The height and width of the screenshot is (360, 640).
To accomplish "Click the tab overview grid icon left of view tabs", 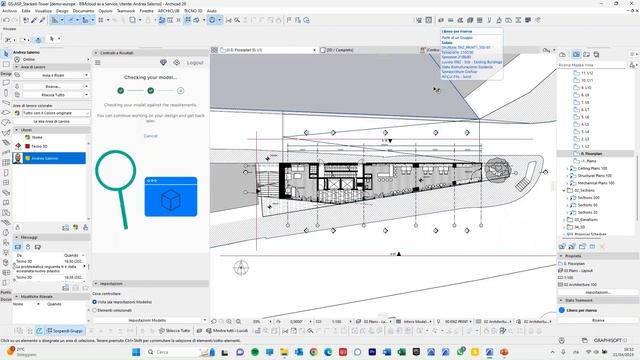I will 214,50.
